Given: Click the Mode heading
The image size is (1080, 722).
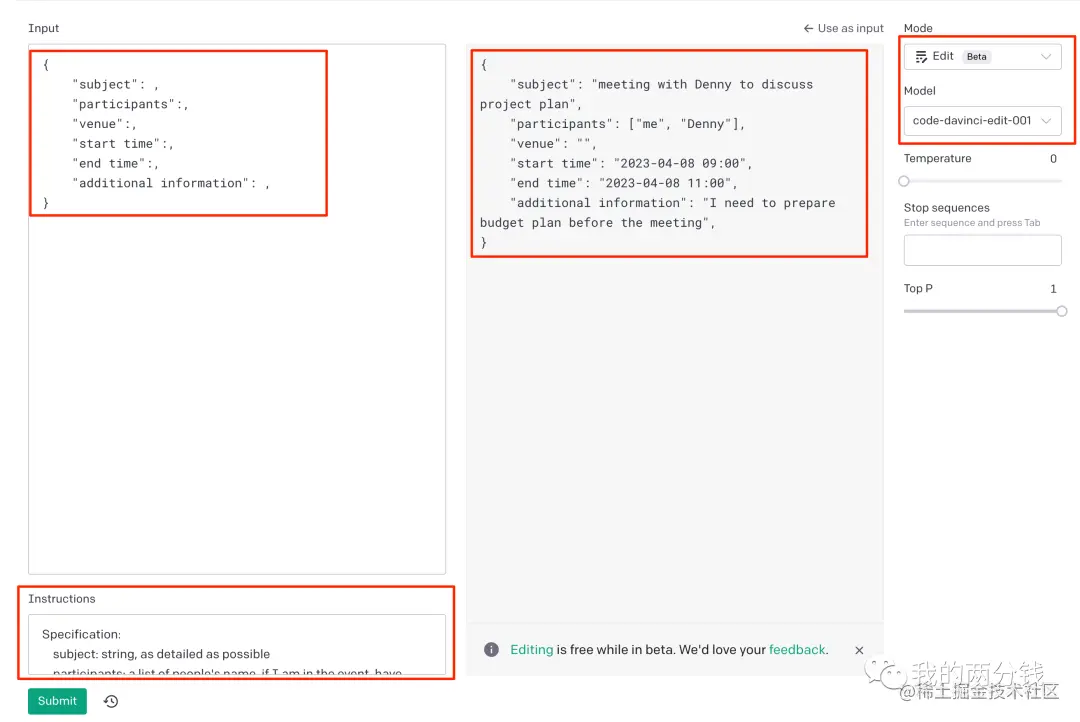Looking at the screenshot, I should click(918, 28).
